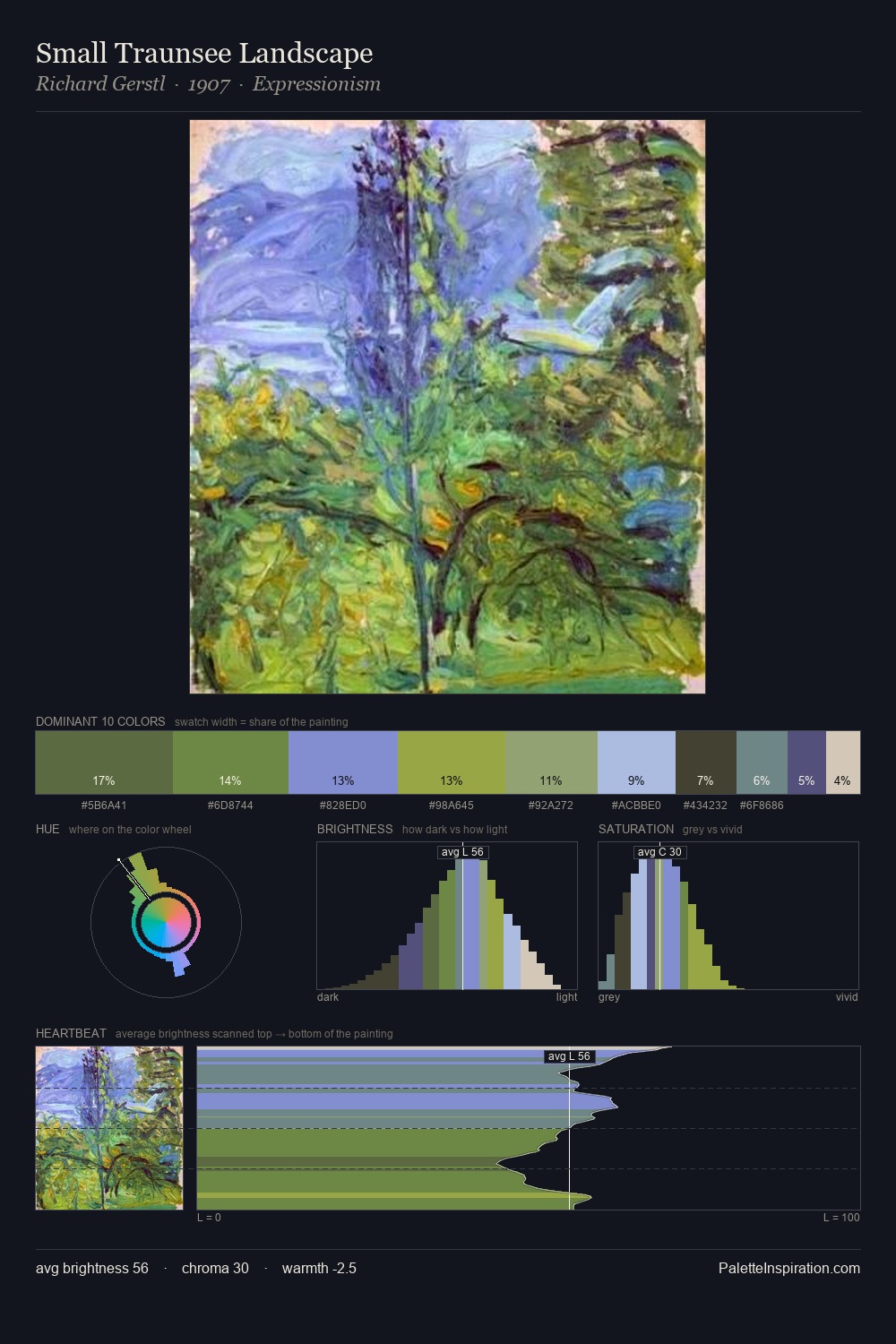Click 'swatch width = share of the painting' caption
The width and height of the screenshot is (896, 1344).
262,722
